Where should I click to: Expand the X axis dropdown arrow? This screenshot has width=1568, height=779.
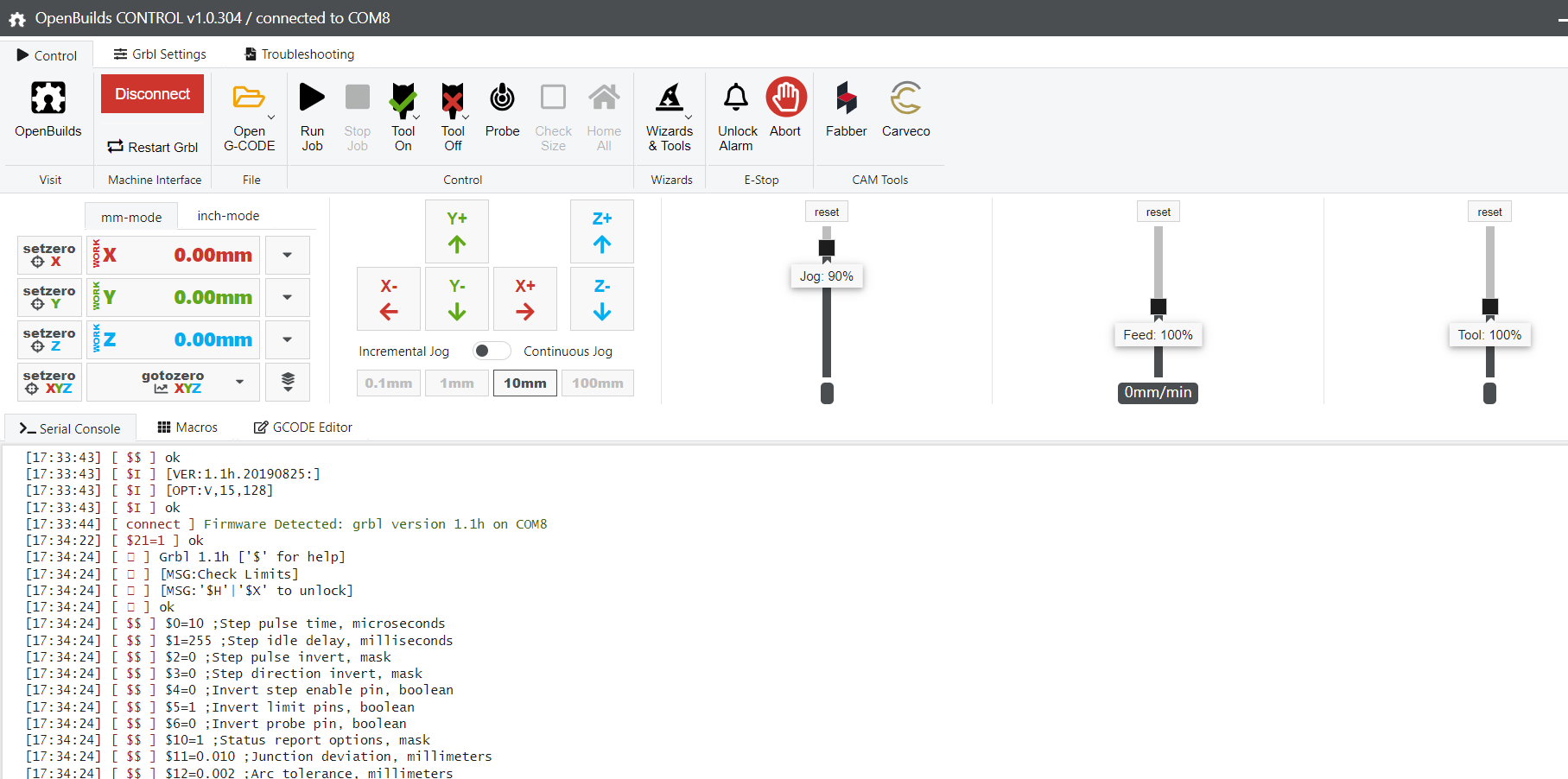pyautogui.click(x=288, y=255)
